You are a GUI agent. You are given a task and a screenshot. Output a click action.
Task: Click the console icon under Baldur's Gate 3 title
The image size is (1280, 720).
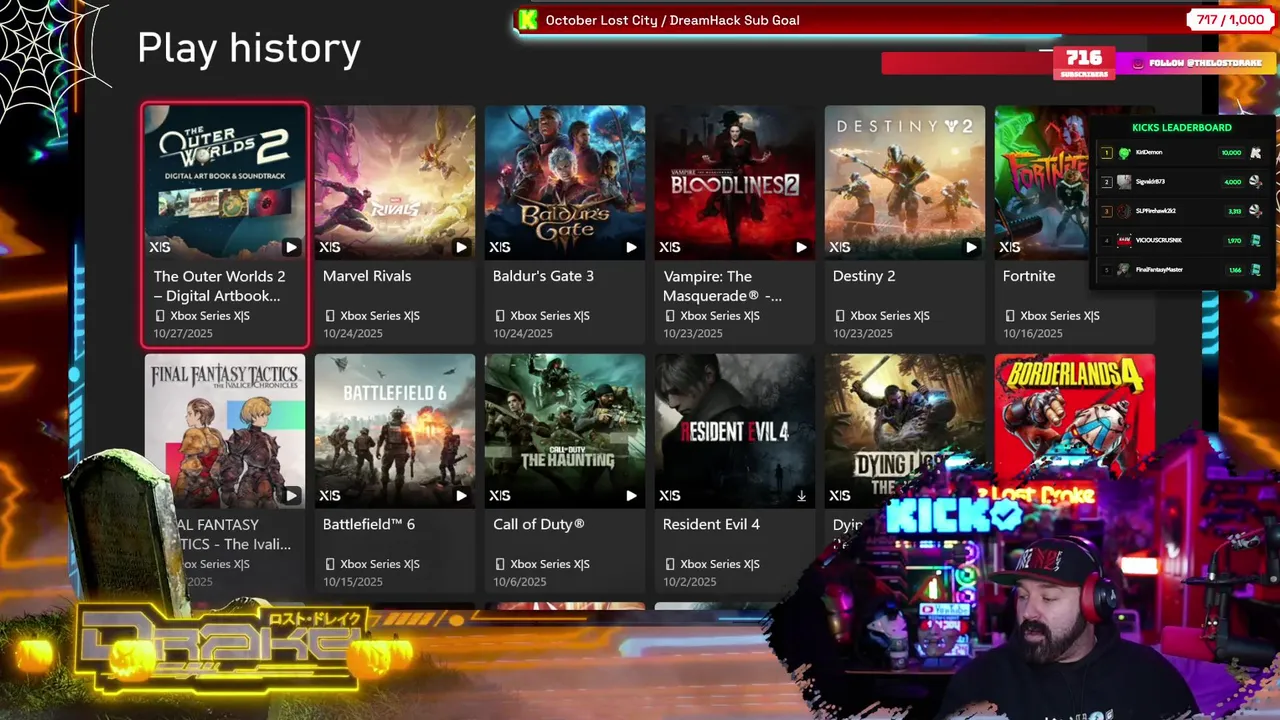click(500, 316)
